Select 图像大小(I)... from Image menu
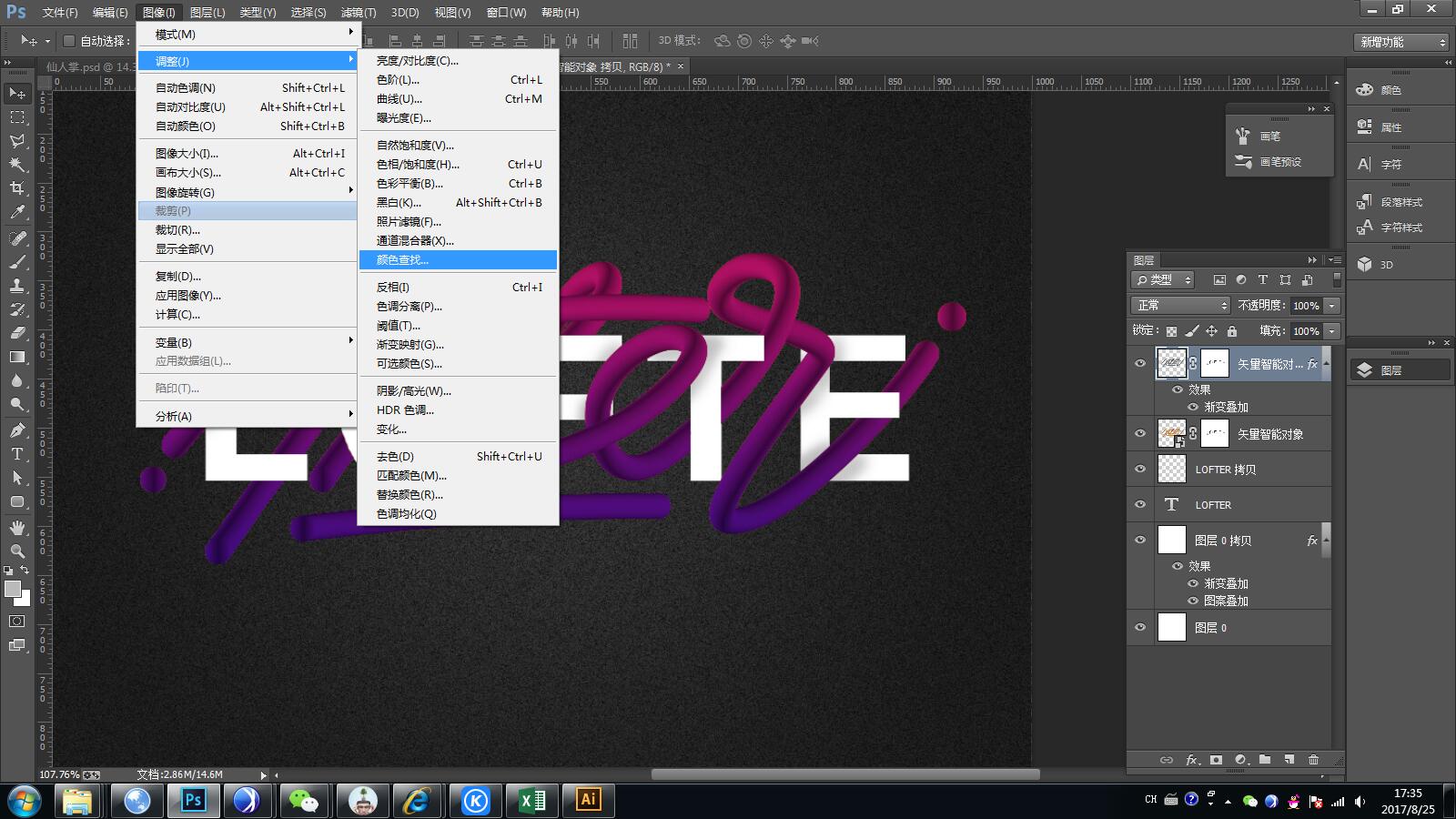Image resolution: width=1456 pixels, height=819 pixels. coord(247,153)
